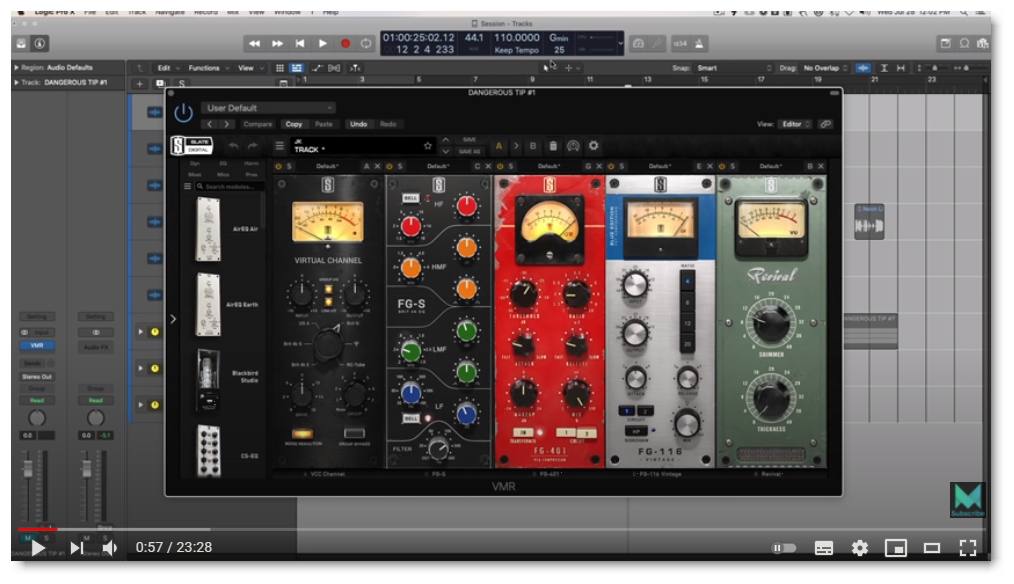Click the Stereo Out output slot
Viewport: 1014px width, 584px height.
coord(37,376)
